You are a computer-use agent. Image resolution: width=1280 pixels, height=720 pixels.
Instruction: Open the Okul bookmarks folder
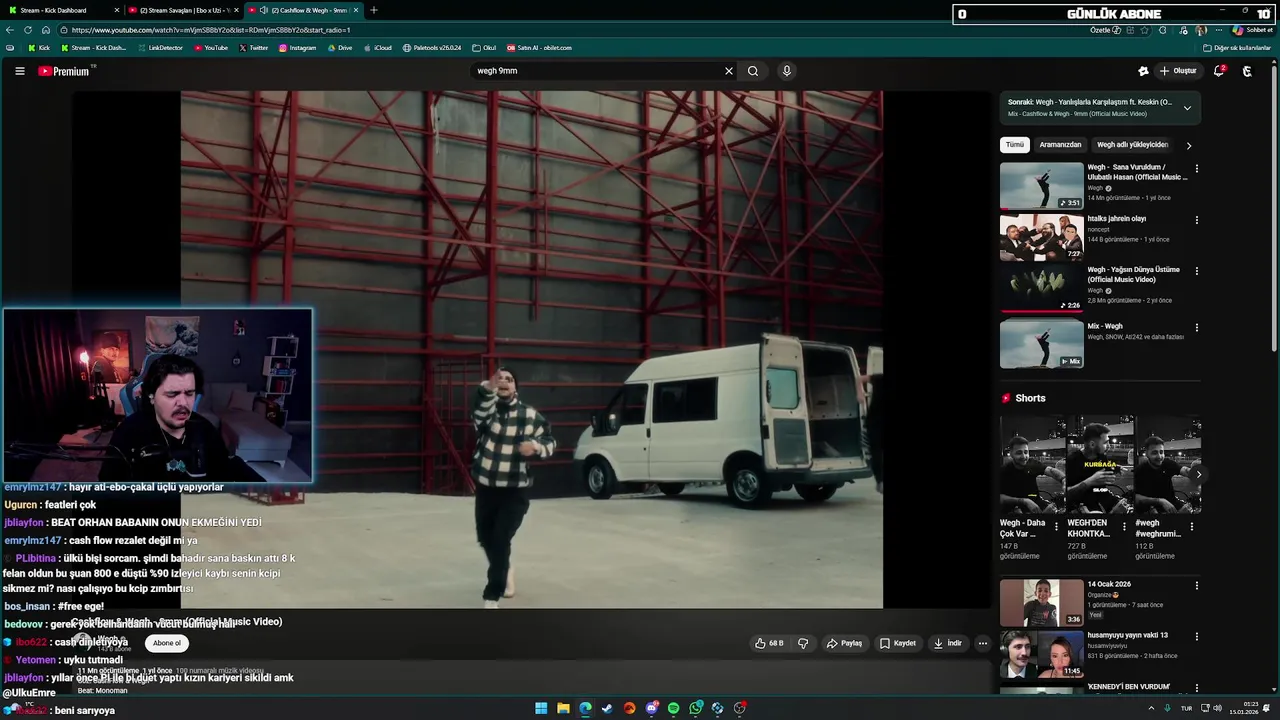[x=484, y=48]
